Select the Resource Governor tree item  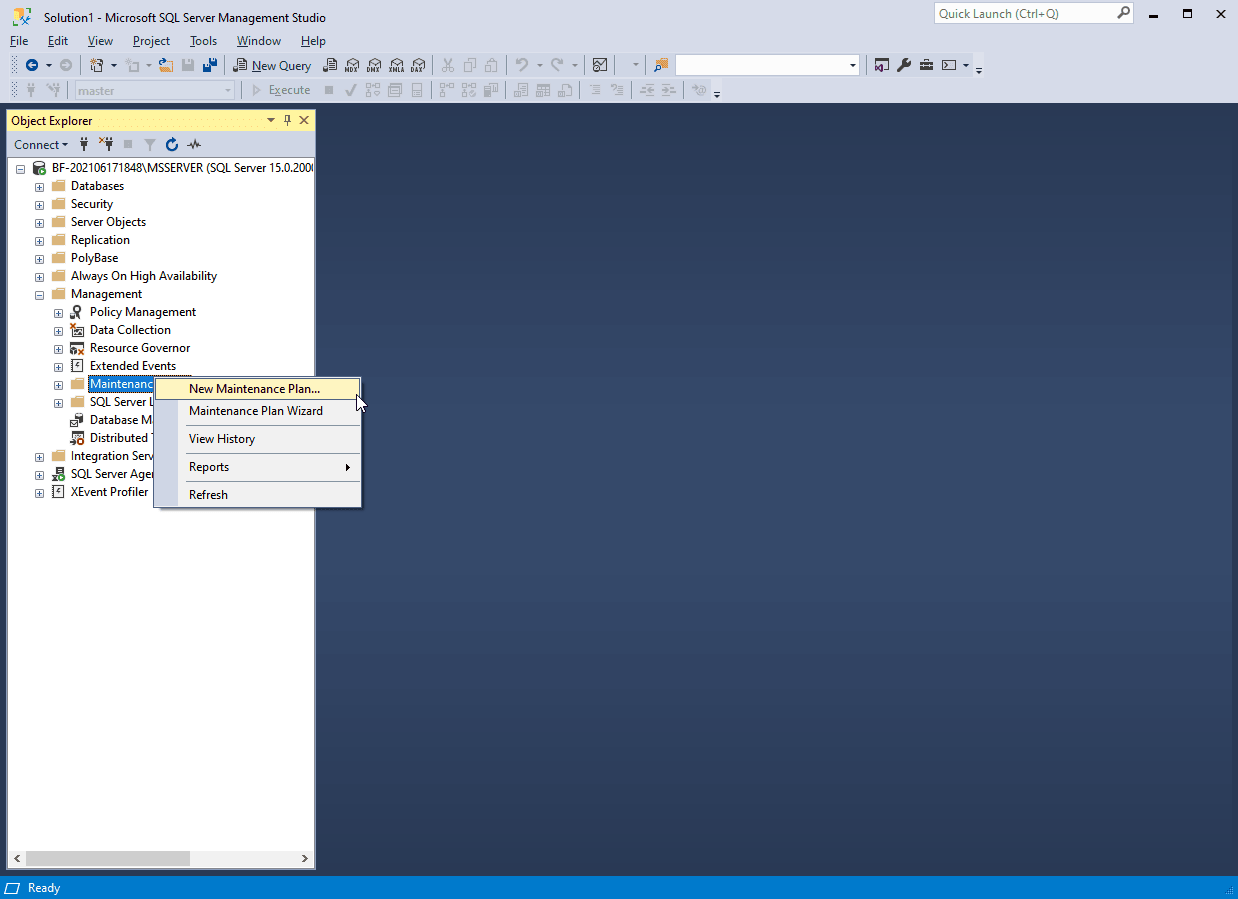pos(140,348)
